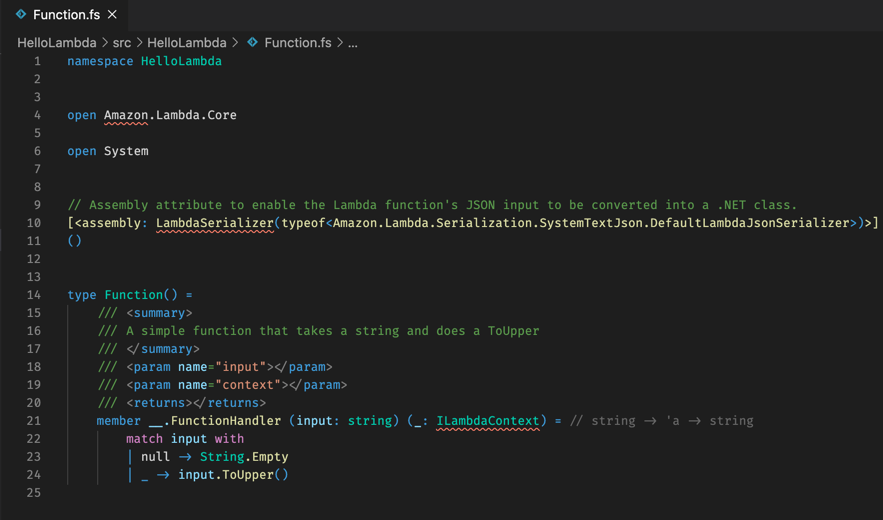Image resolution: width=883 pixels, height=520 pixels.
Task: Click 'input.ToUpper()' on line 24
Action: point(233,475)
